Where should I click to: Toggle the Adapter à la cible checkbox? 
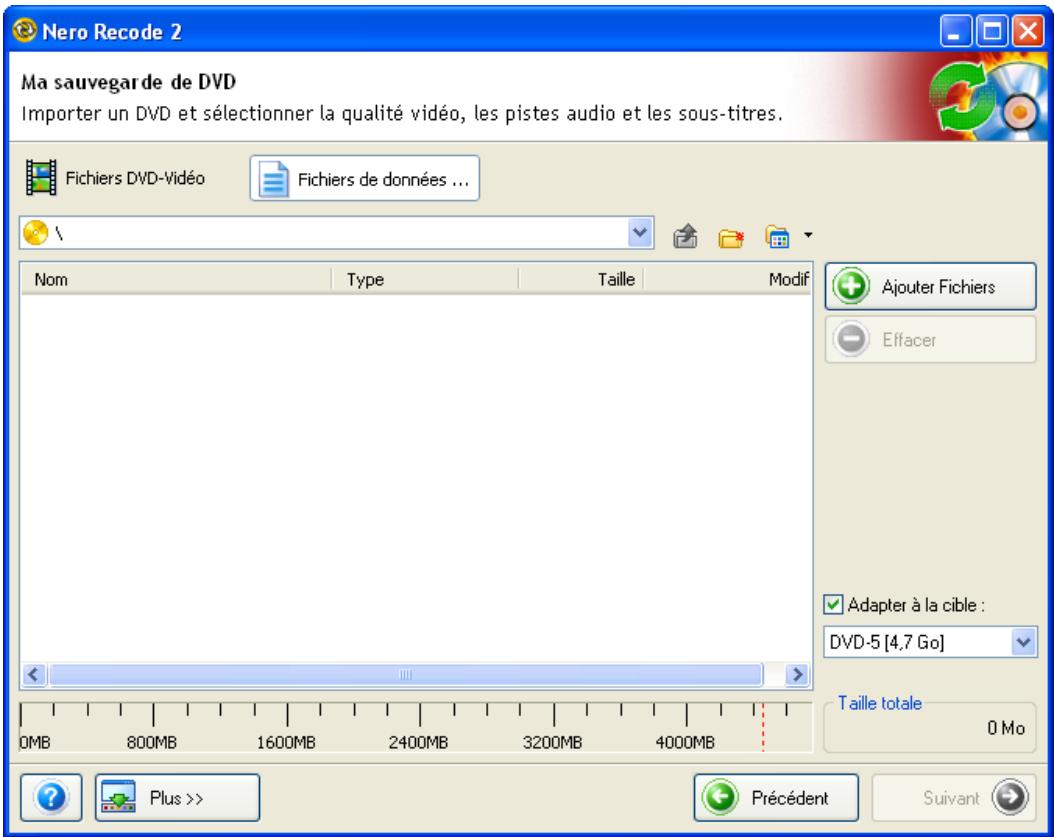pos(833,604)
